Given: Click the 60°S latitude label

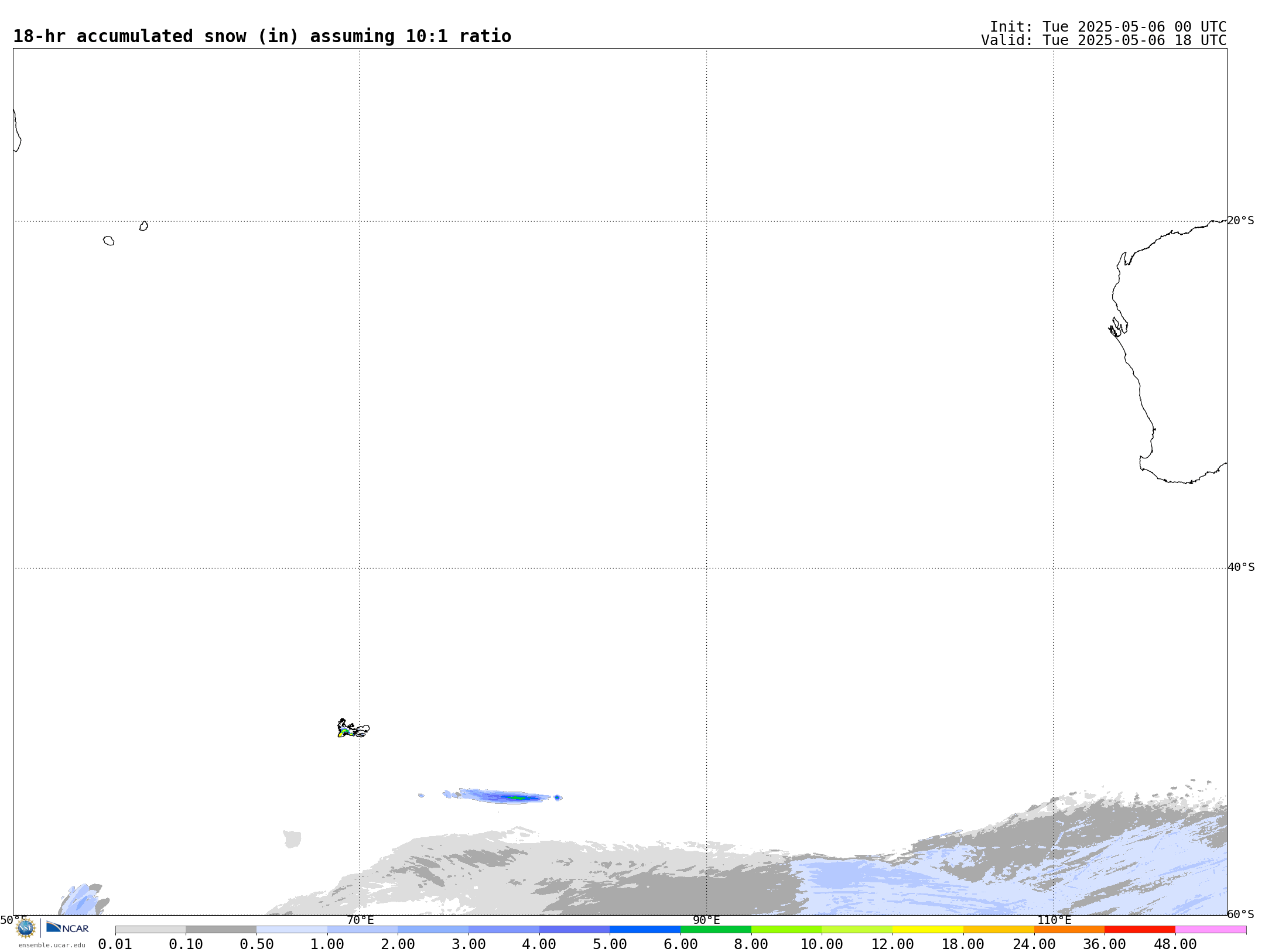Looking at the screenshot, I should click(1241, 914).
